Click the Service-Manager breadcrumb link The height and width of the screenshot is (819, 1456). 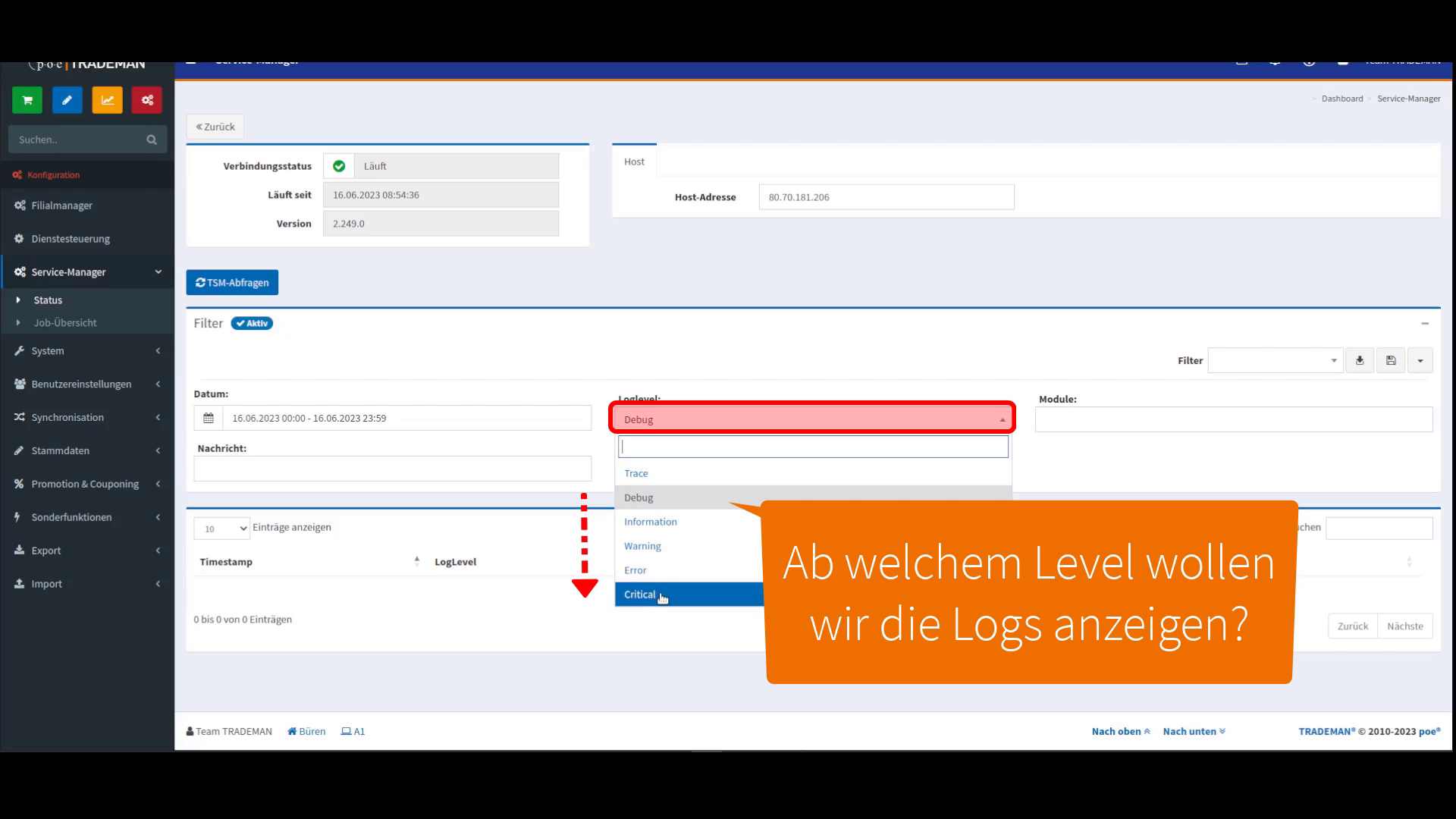(x=1408, y=99)
